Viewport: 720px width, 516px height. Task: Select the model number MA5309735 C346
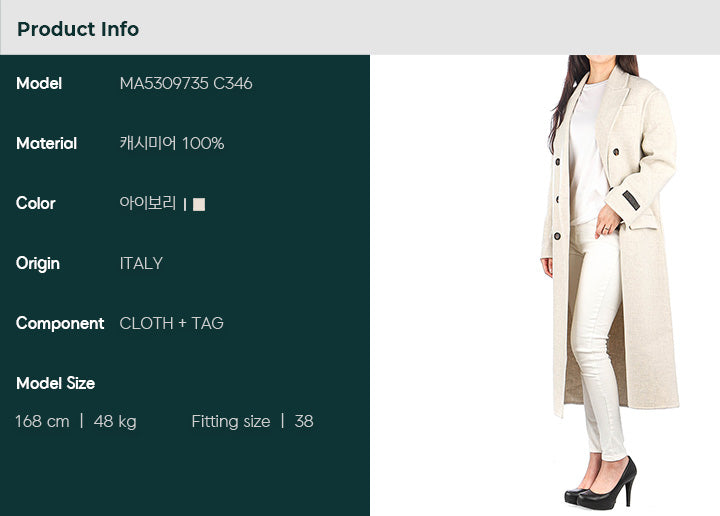(186, 84)
